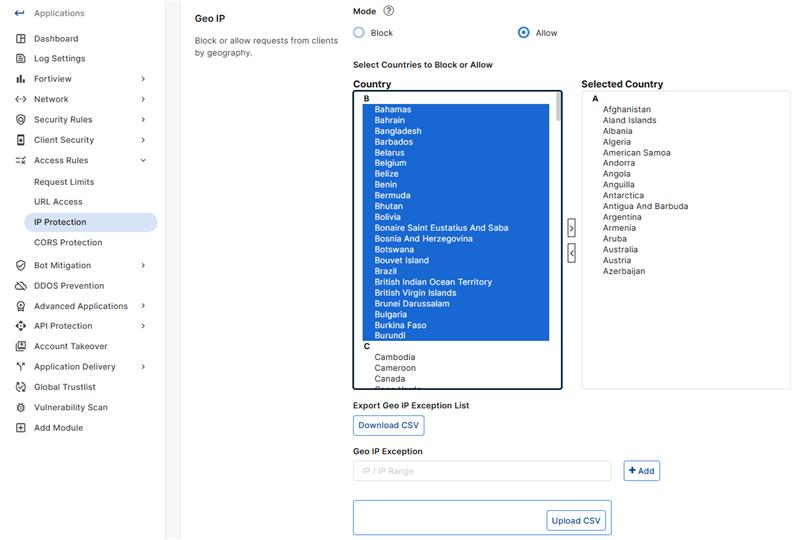Open URL Access submenu item
This screenshot has height=540, width=800.
pos(58,202)
